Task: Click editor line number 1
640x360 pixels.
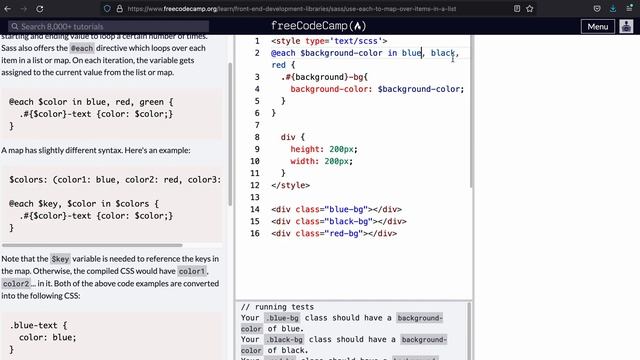Action: (x=257, y=41)
